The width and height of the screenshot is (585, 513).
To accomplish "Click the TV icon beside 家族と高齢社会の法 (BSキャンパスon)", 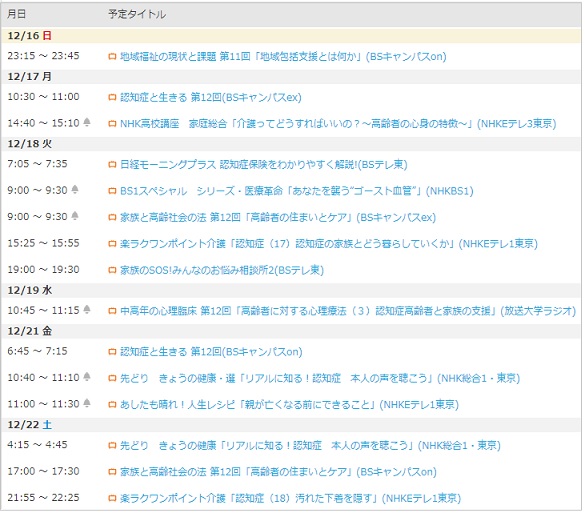I will pos(112,472).
